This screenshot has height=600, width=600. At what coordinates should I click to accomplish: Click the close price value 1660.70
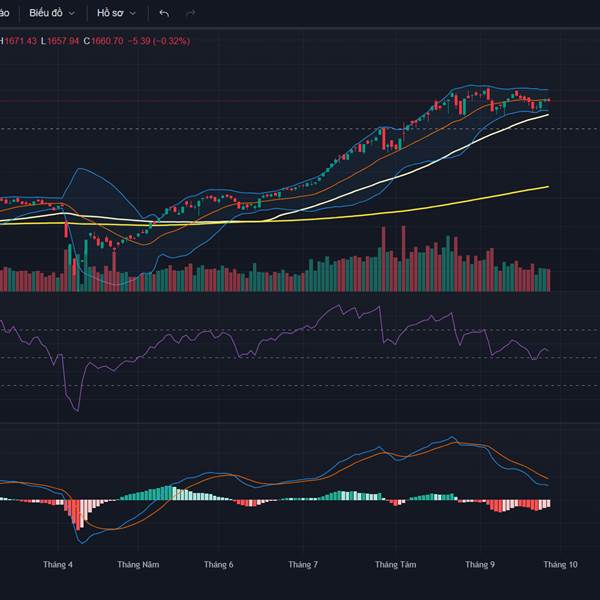[107, 41]
